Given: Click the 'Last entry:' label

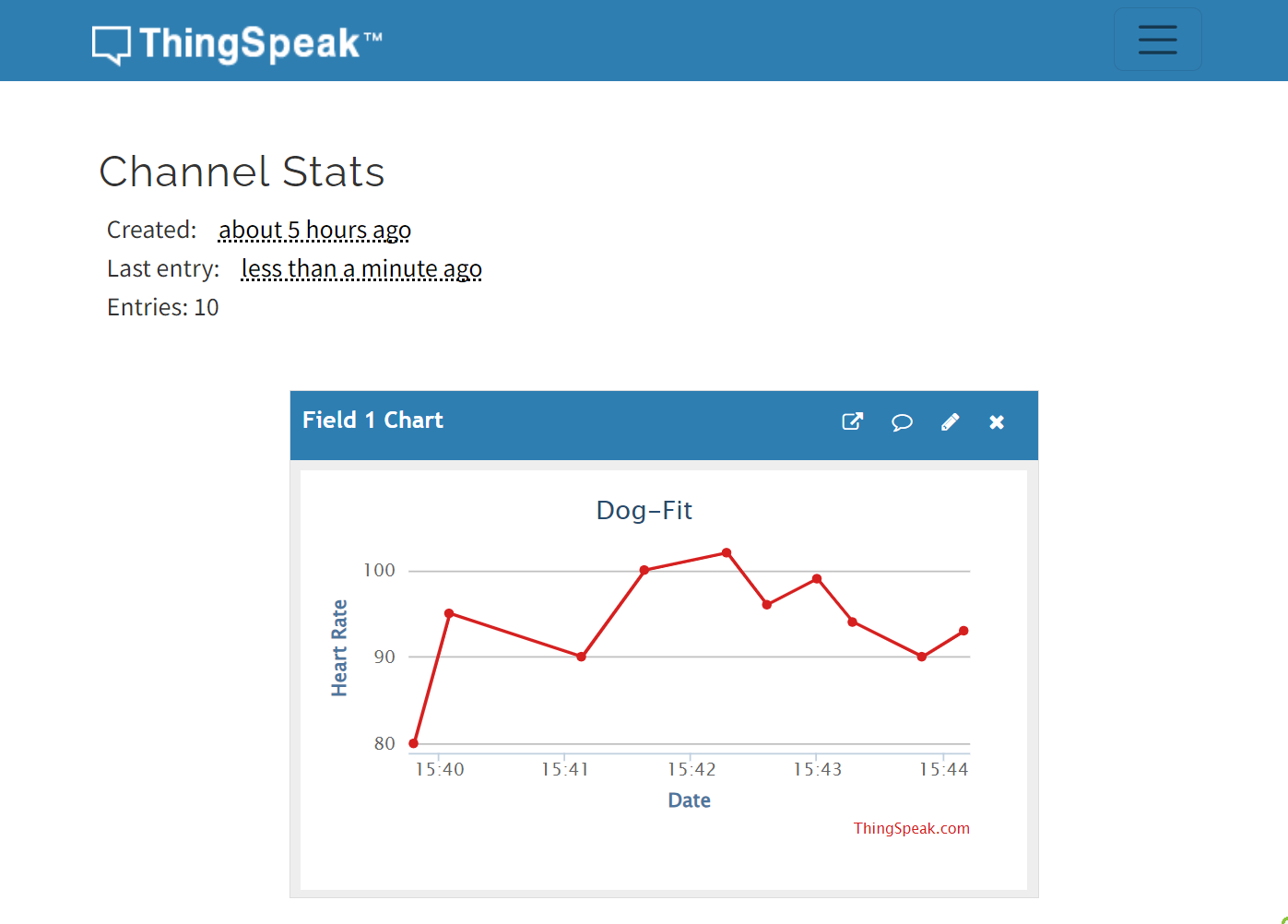Looking at the screenshot, I should pos(163,268).
